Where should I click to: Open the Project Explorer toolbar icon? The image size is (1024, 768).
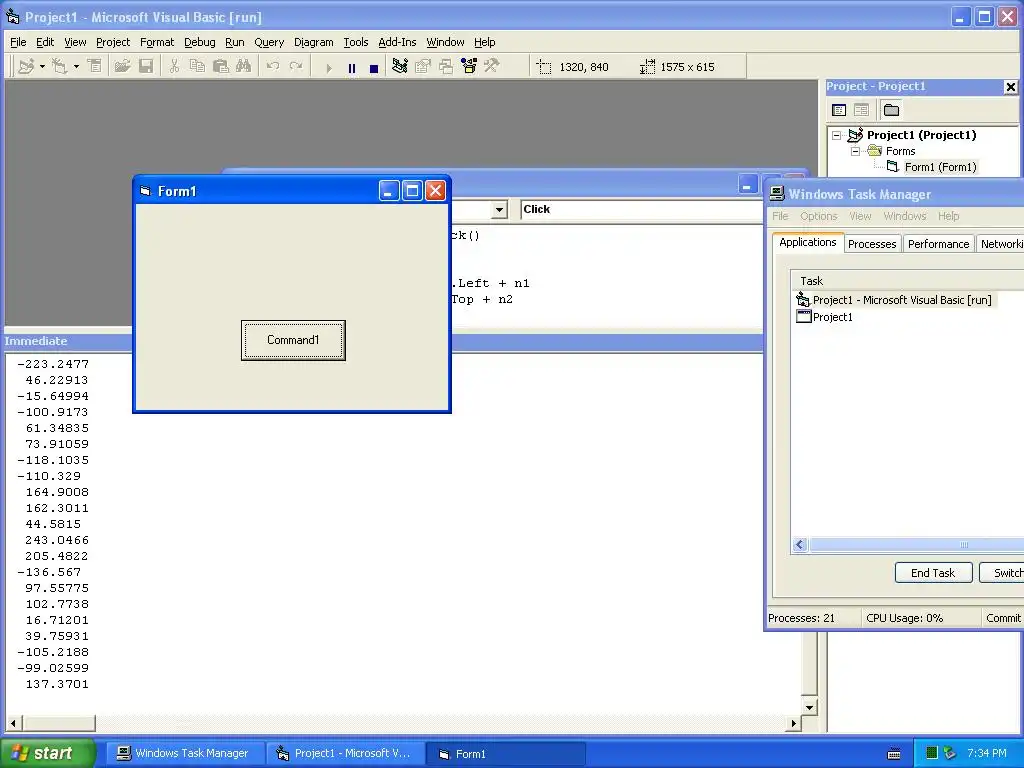click(x=400, y=67)
